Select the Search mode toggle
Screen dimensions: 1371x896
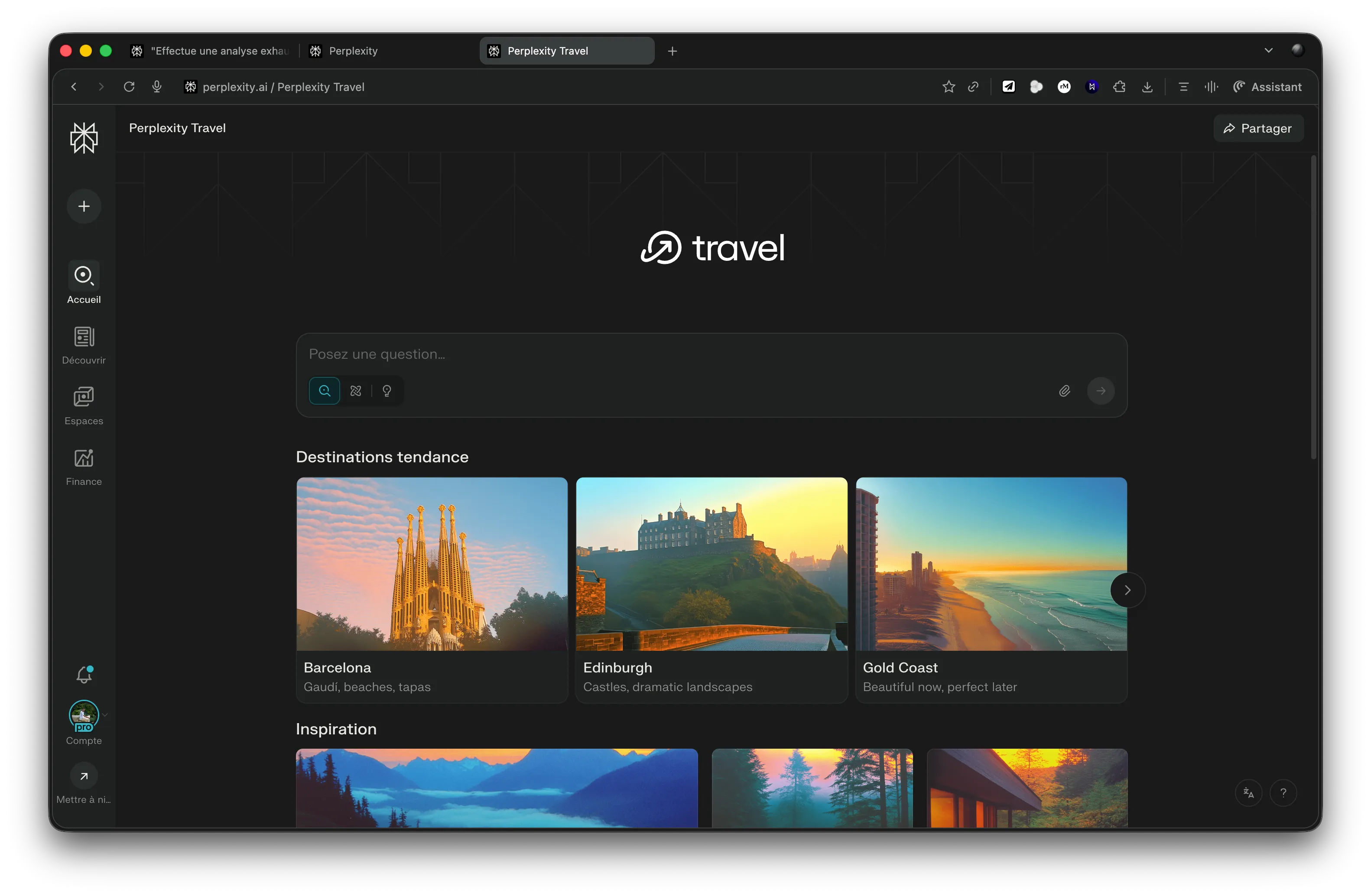[324, 391]
